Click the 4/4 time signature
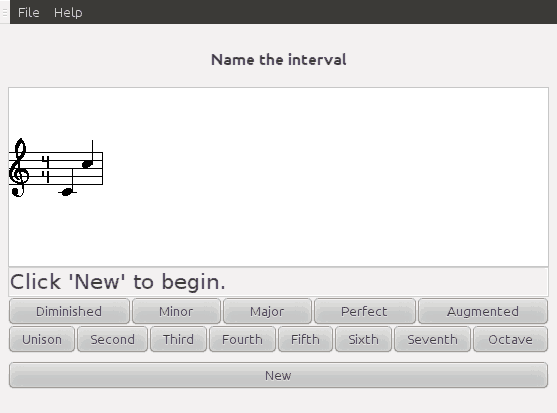 pos(45,169)
